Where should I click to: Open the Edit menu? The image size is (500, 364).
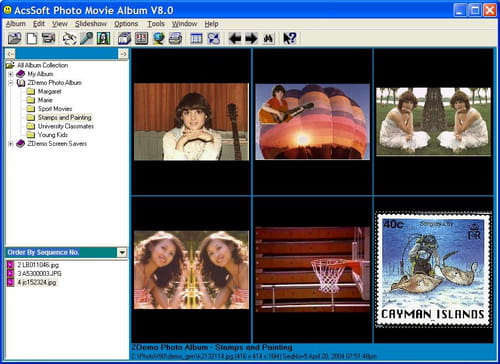[x=39, y=24]
